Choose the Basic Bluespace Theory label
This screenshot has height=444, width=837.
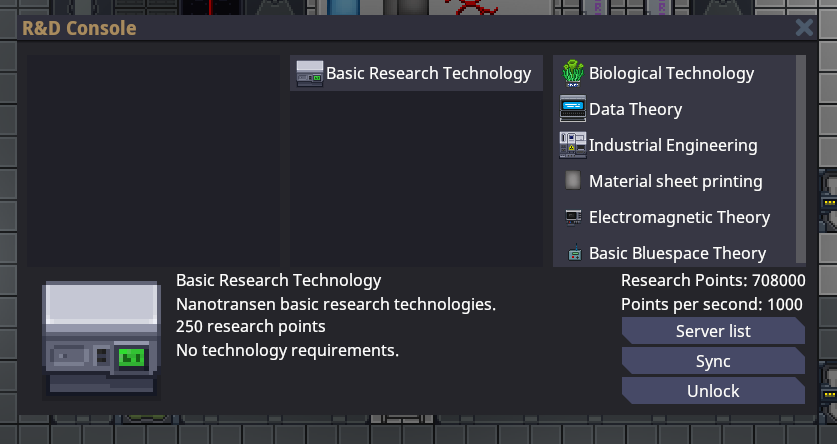677,253
